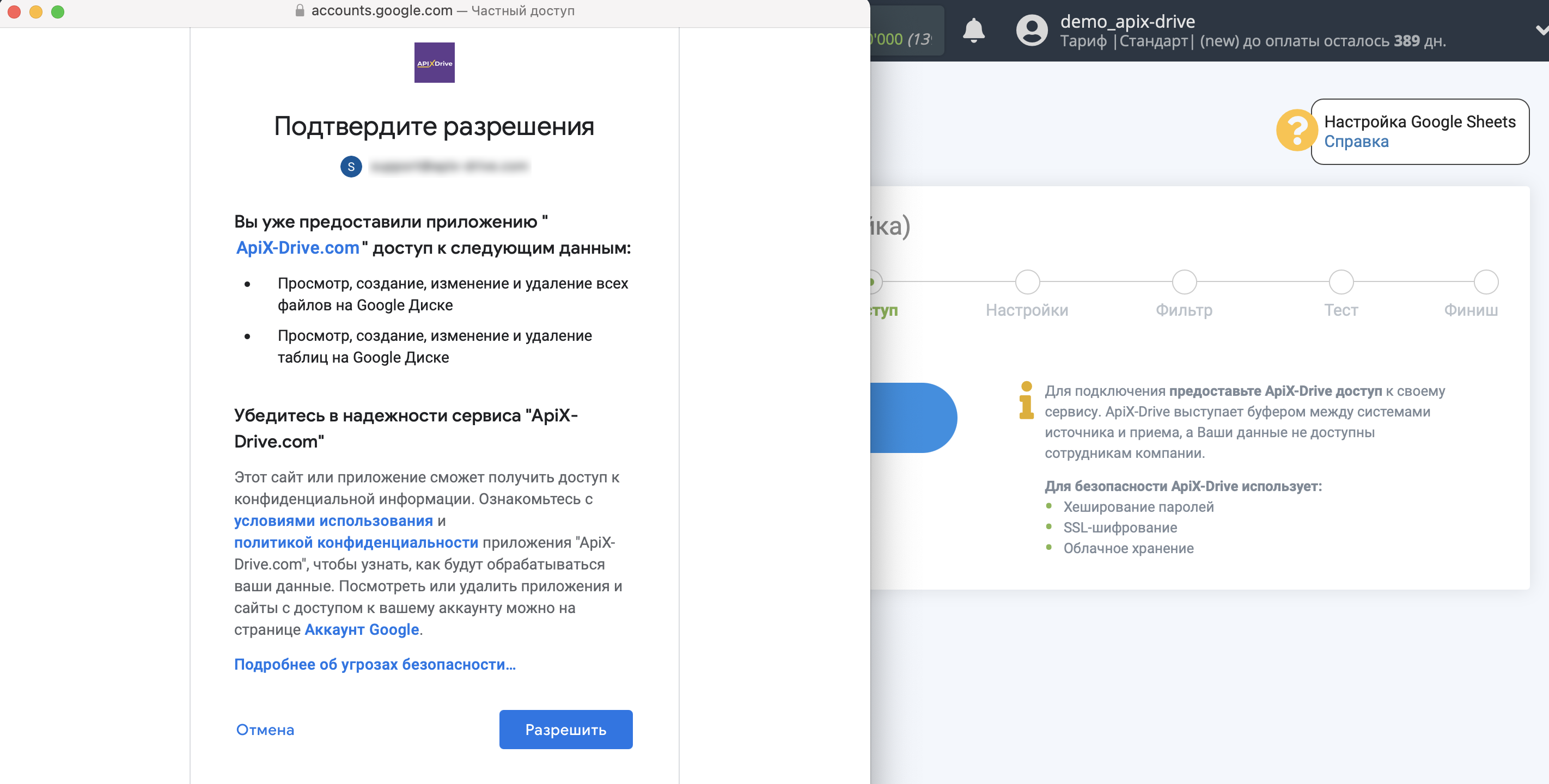
Task: Click the Отмена link
Action: [265, 730]
